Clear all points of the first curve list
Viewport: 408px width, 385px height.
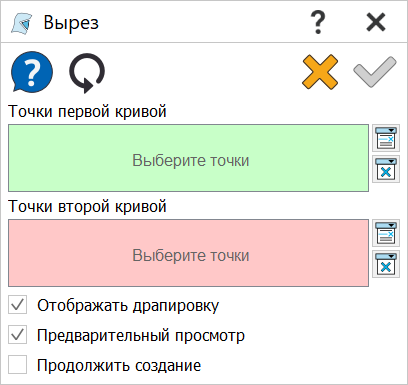[386, 169]
